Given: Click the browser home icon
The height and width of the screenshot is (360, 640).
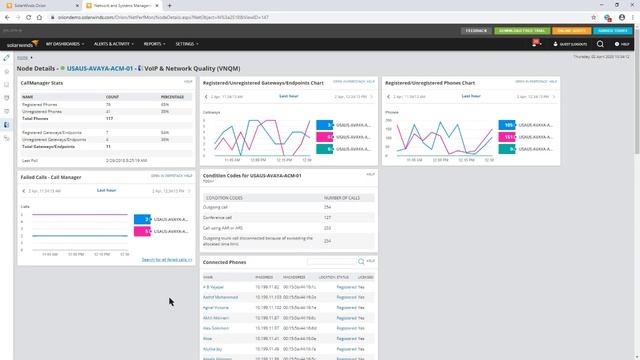Looking at the screenshot, I should click(x=39, y=18).
